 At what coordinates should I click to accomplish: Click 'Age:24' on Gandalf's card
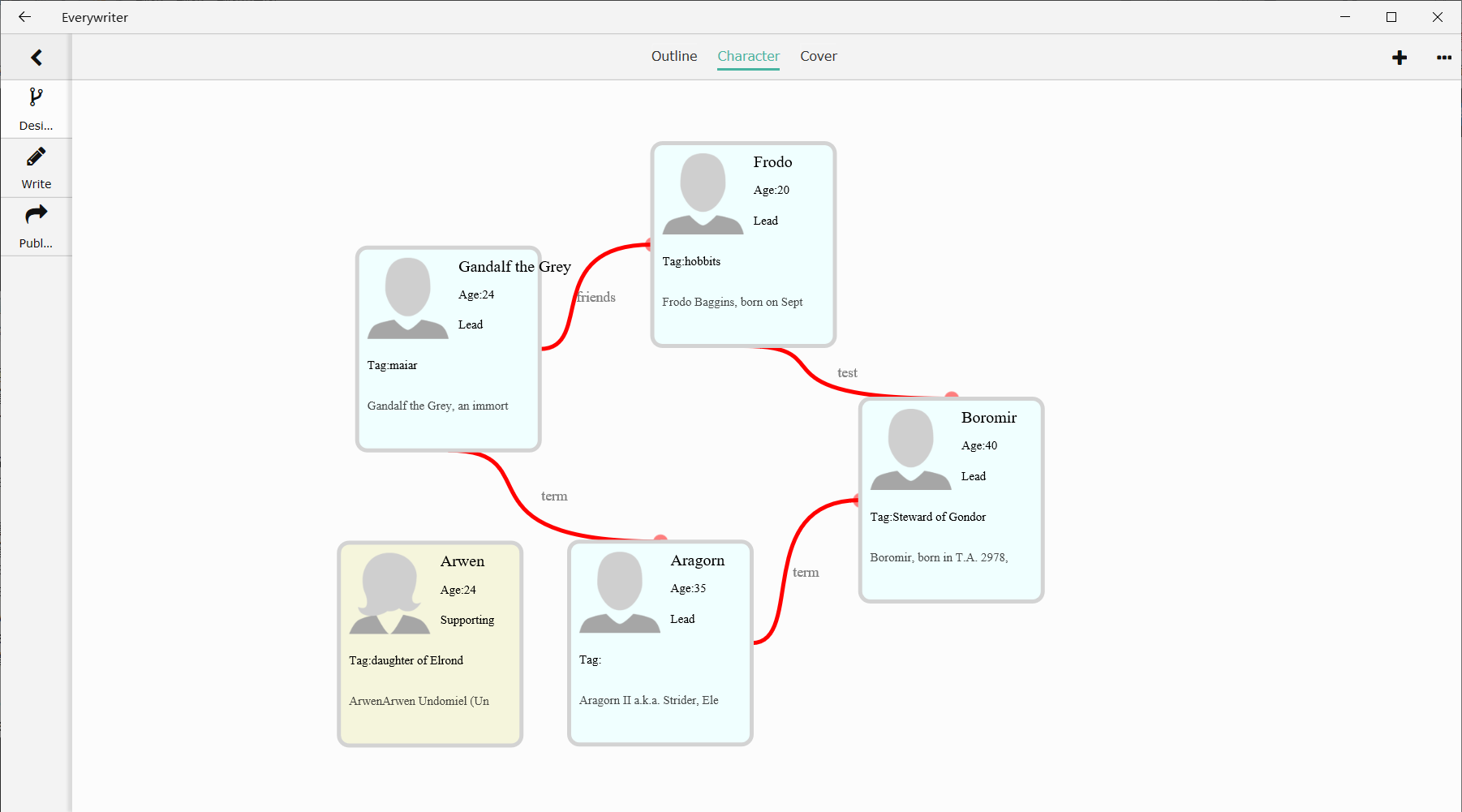pos(476,294)
